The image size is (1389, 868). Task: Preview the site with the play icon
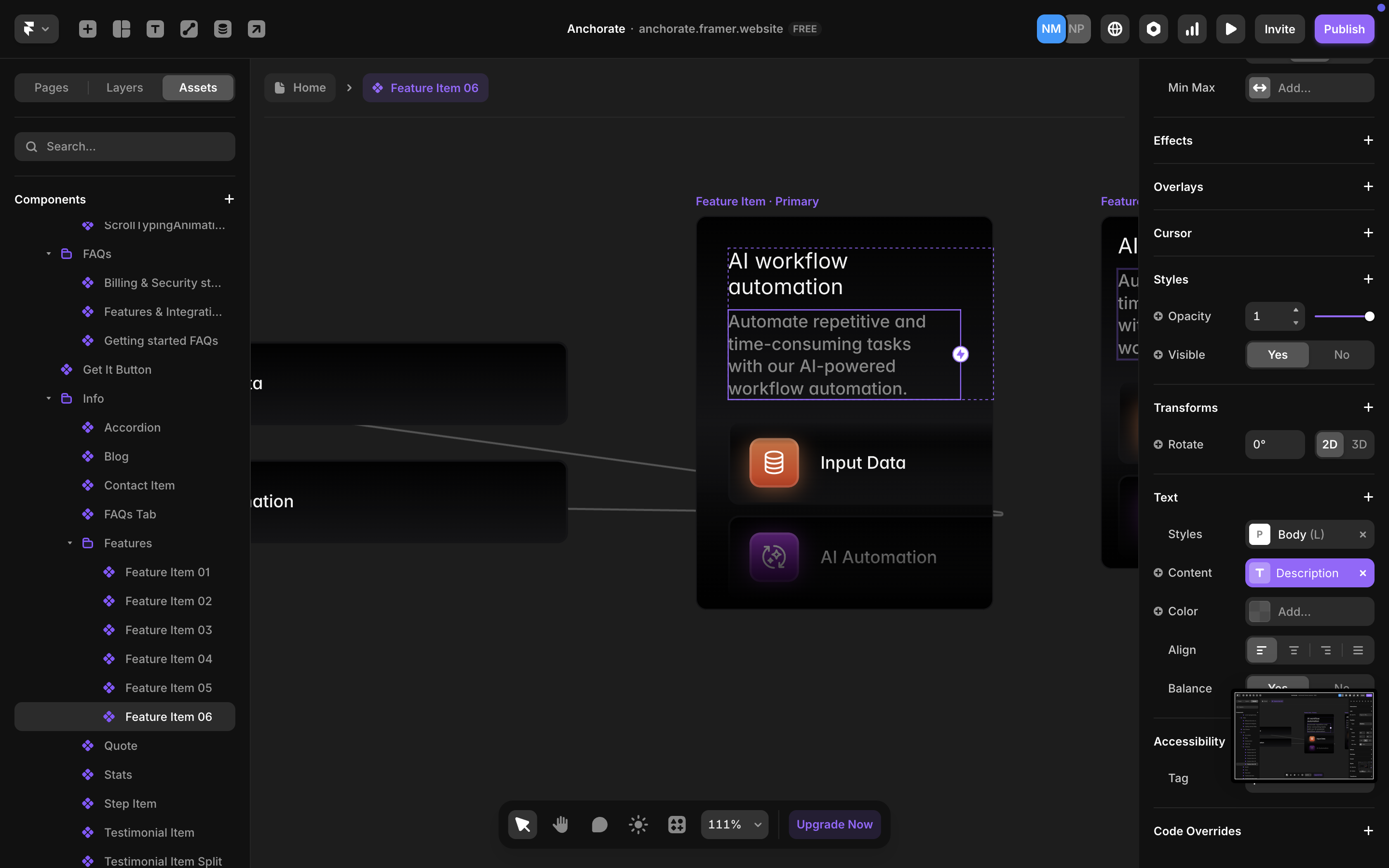pos(1231,29)
